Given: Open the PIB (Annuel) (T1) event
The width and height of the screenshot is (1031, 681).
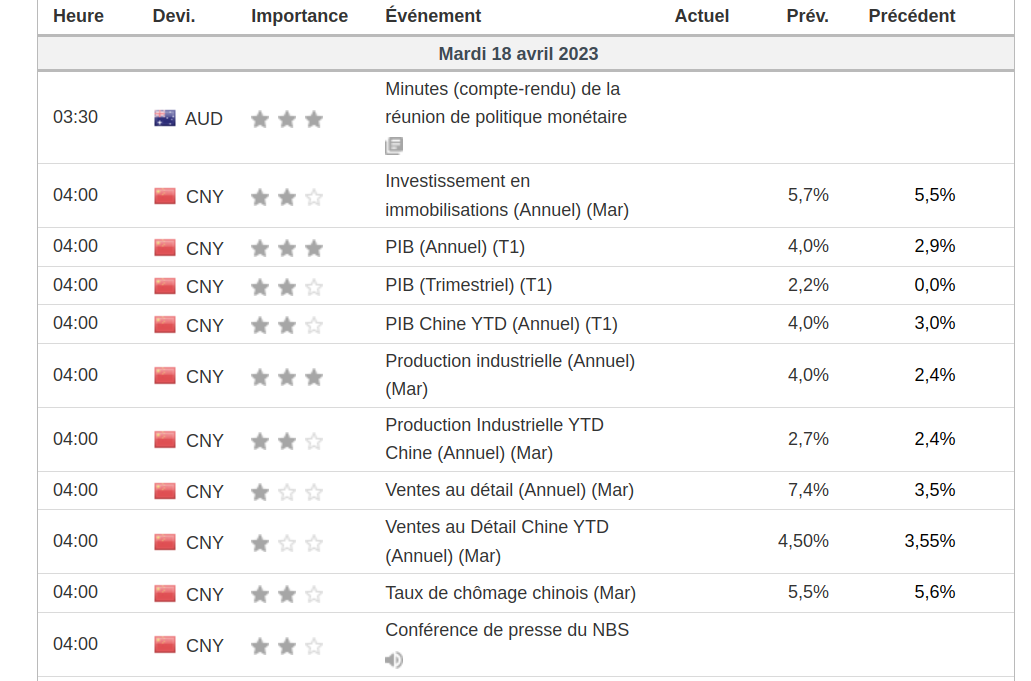Looking at the screenshot, I should (455, 247).
